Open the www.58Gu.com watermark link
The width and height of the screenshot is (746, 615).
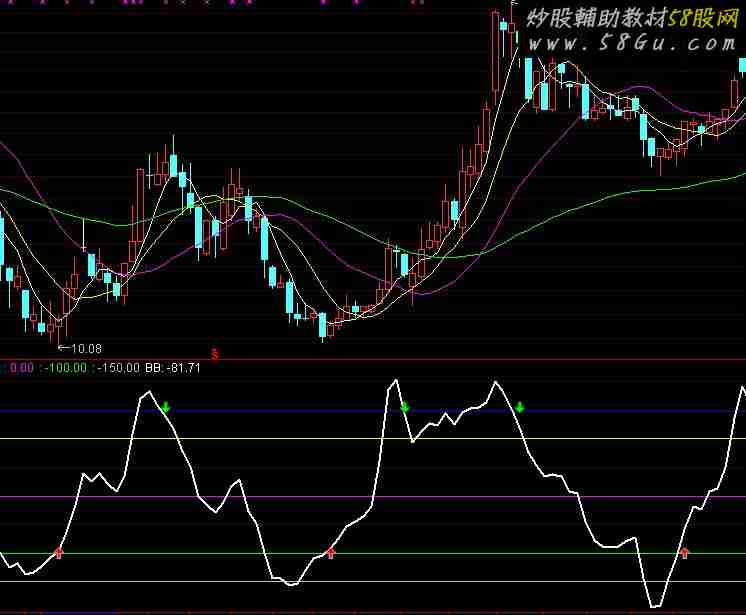pos(632,44)
